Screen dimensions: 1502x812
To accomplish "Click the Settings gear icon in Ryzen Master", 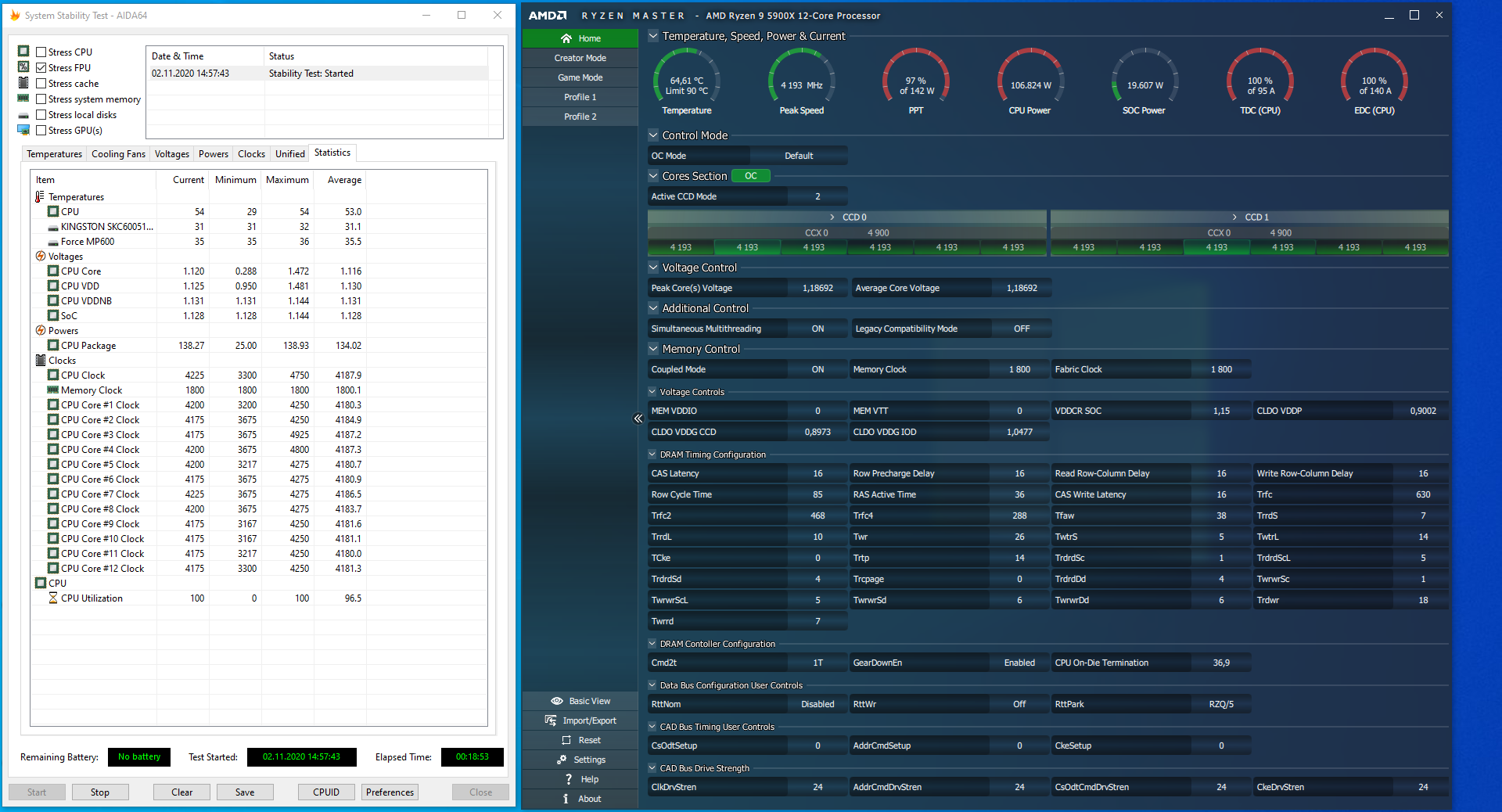I will 562,760.
